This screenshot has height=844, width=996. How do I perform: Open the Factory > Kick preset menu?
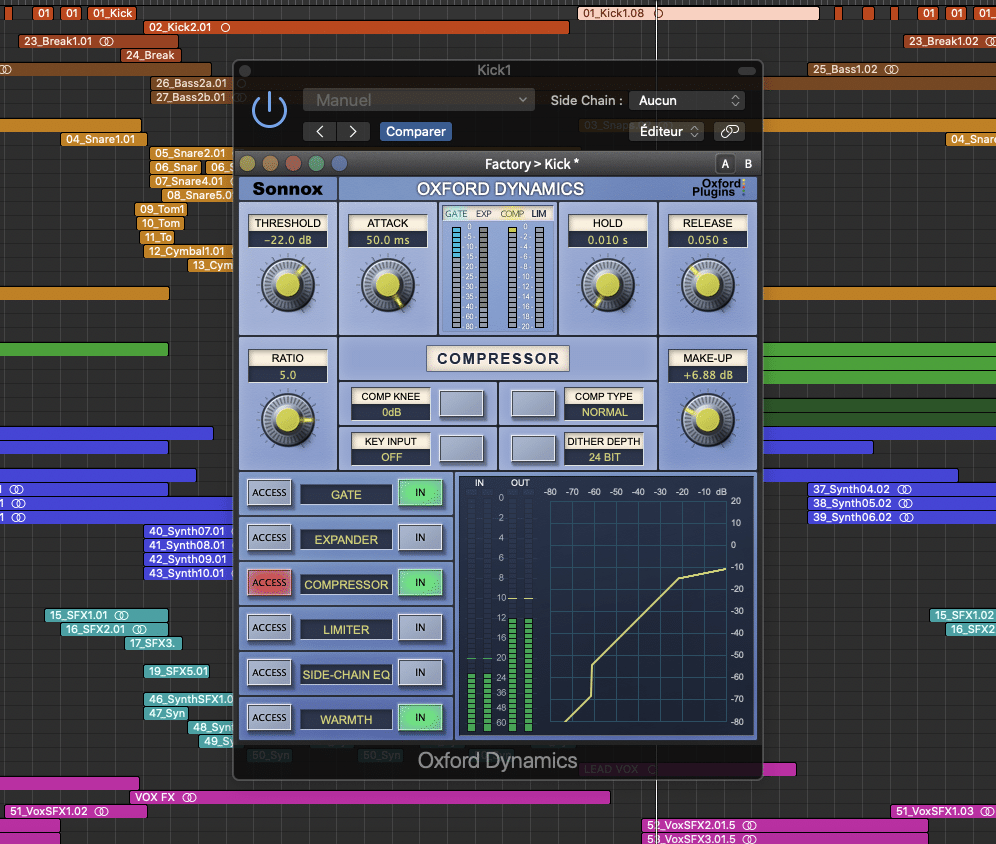[531, 164]
